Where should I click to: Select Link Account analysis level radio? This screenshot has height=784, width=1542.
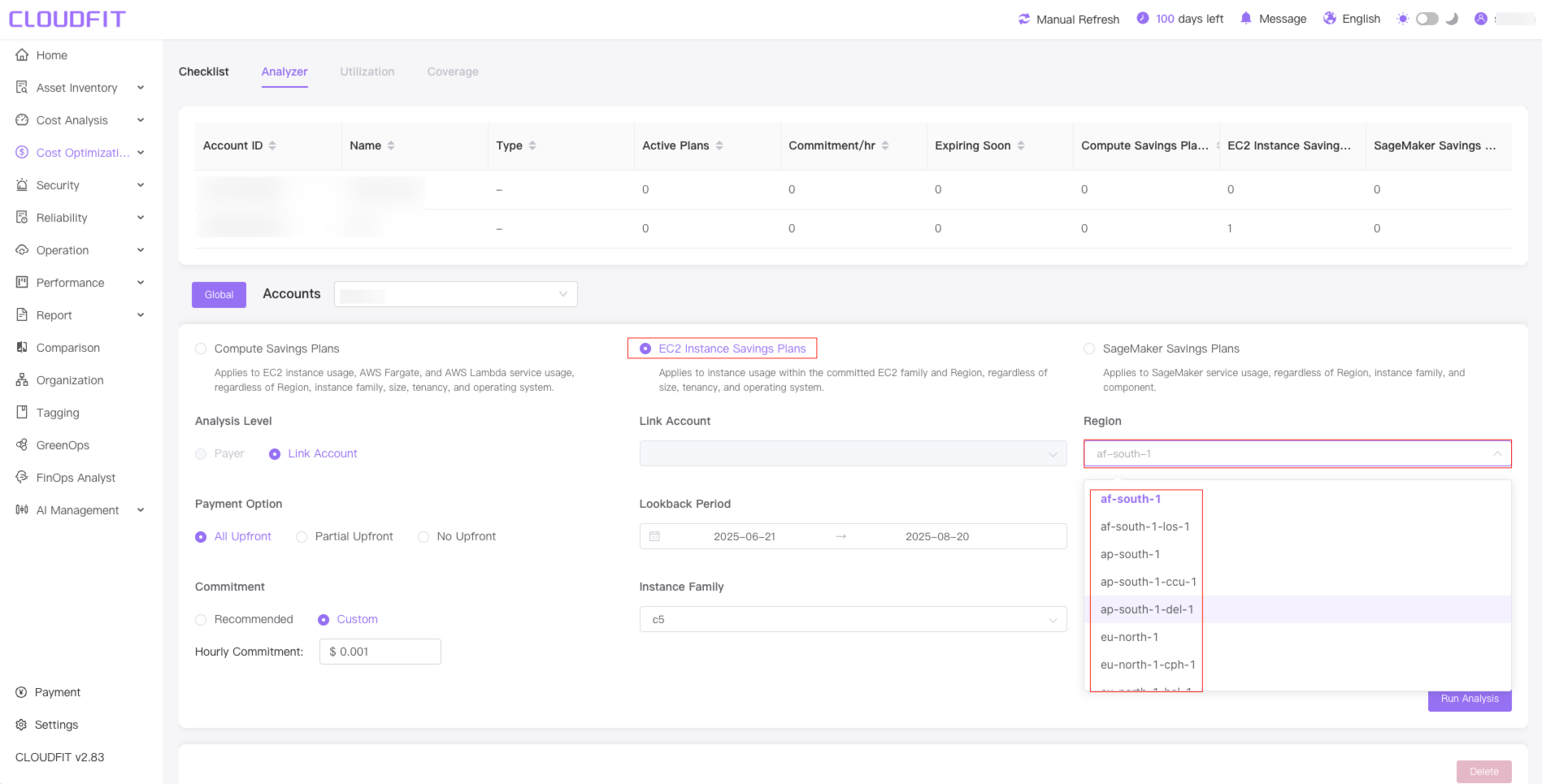pyautogui.click(x=275, y=454)
